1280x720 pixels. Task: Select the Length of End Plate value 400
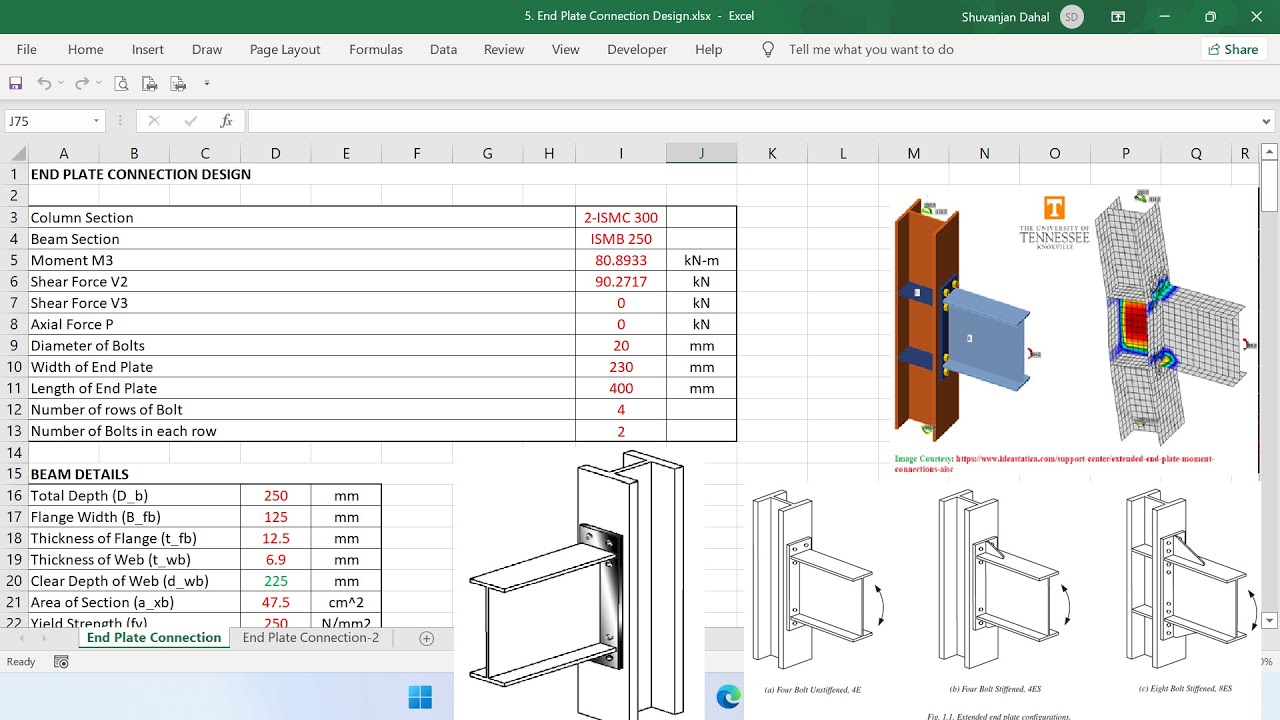(x=621, y=388)
